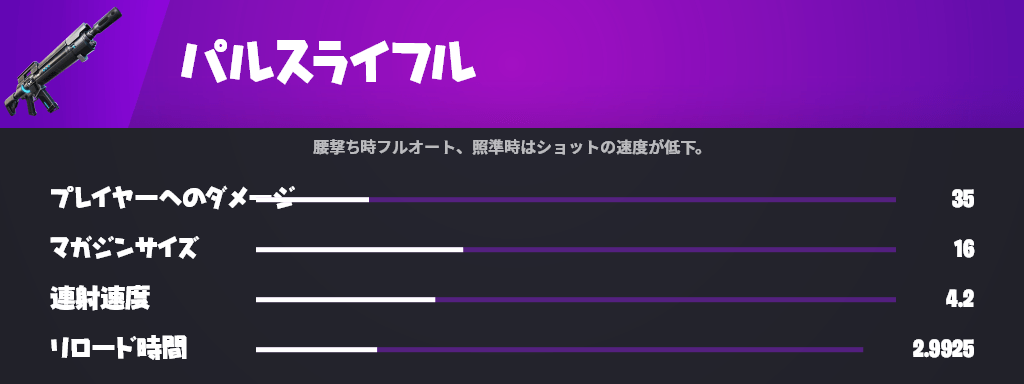Viewport: 1024px width, 384px height.
Task: Click the fire rate value 4.2
Action: tap(960, 300)
